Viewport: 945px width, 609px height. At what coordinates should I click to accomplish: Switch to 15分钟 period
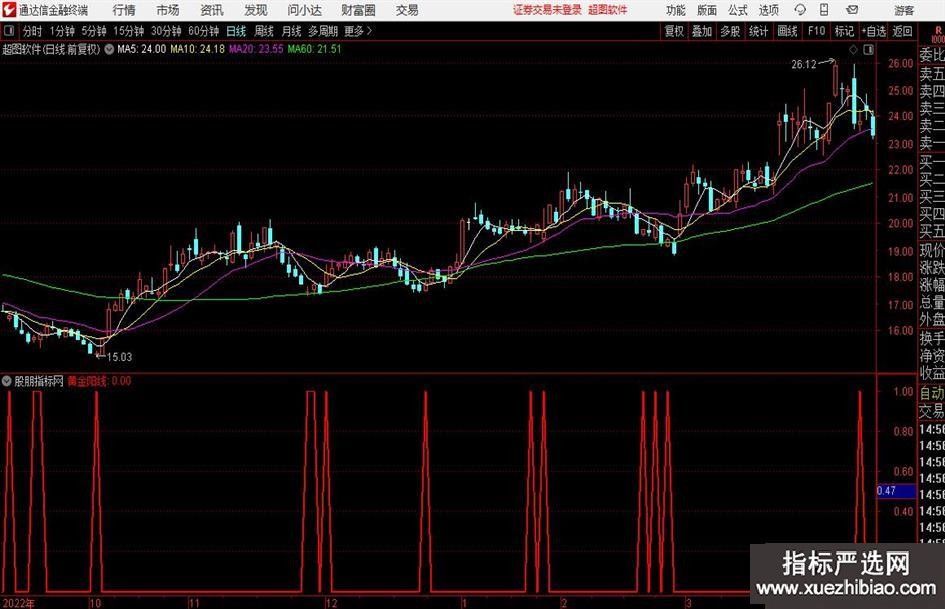[128, 31]
